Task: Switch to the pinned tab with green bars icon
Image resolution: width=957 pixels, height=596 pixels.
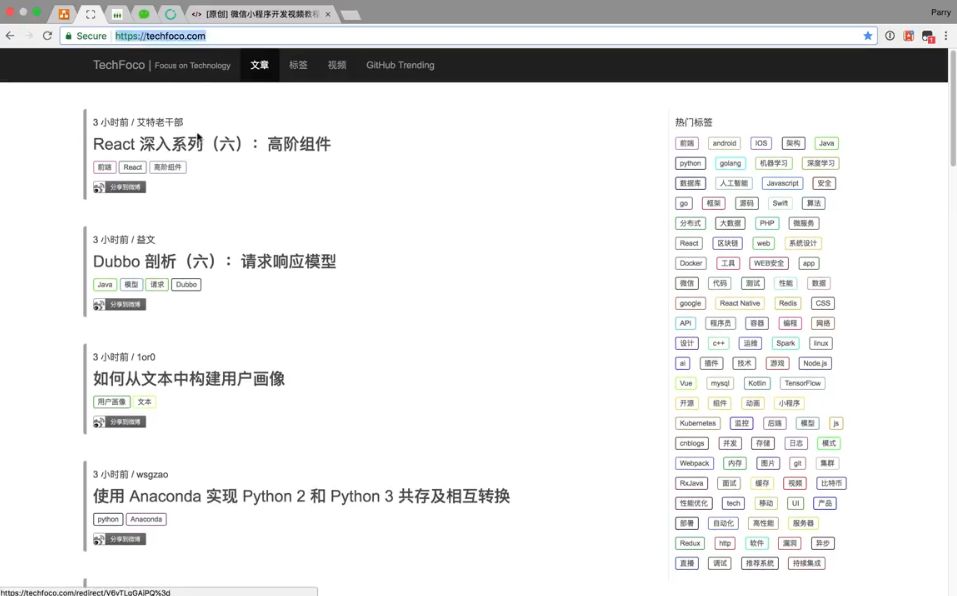Action: pos(117,14)
